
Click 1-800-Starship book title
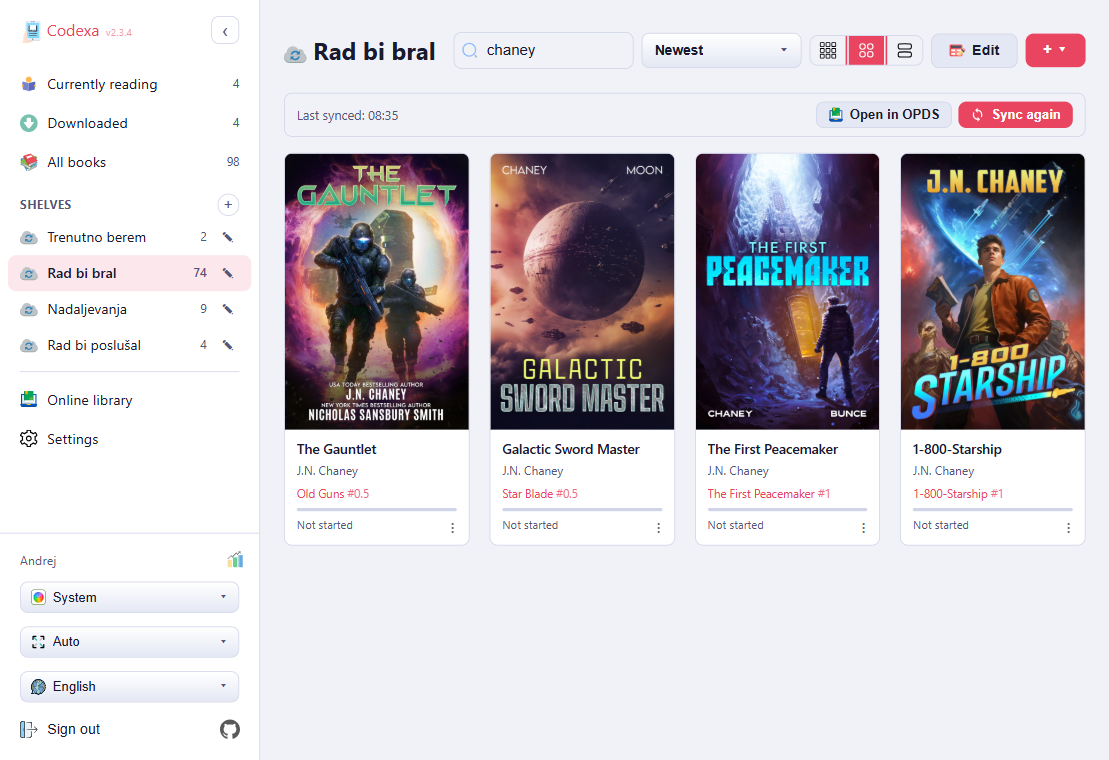click(x=957, y=449)
